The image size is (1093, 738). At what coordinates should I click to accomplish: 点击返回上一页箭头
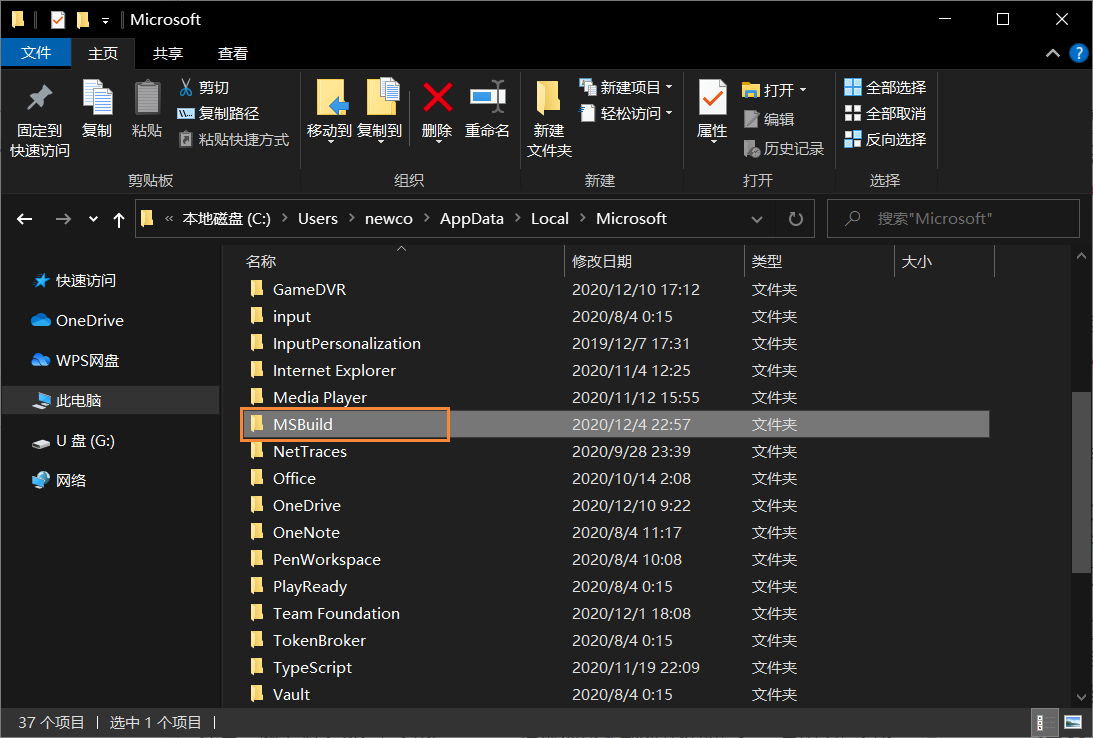point(24,218)
